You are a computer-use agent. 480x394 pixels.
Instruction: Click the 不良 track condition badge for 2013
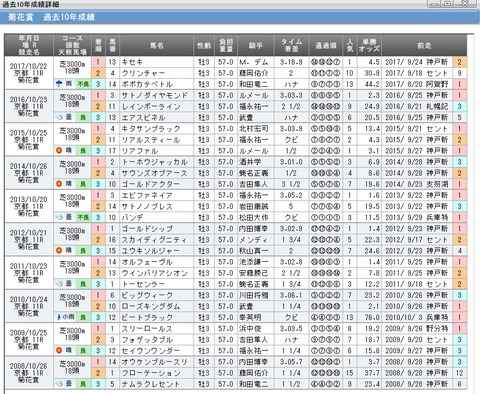click(x=83, y=217)
